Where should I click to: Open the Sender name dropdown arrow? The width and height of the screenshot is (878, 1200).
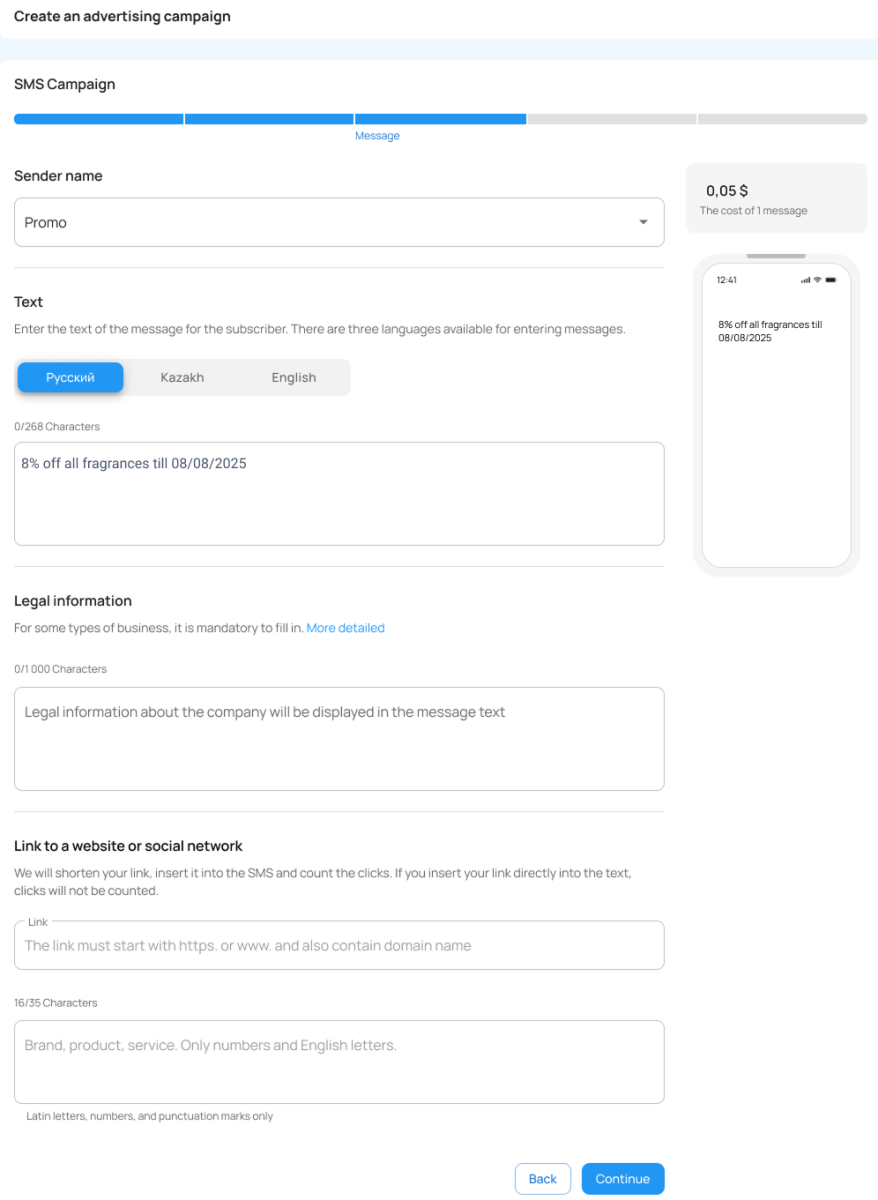pos(643,222)
